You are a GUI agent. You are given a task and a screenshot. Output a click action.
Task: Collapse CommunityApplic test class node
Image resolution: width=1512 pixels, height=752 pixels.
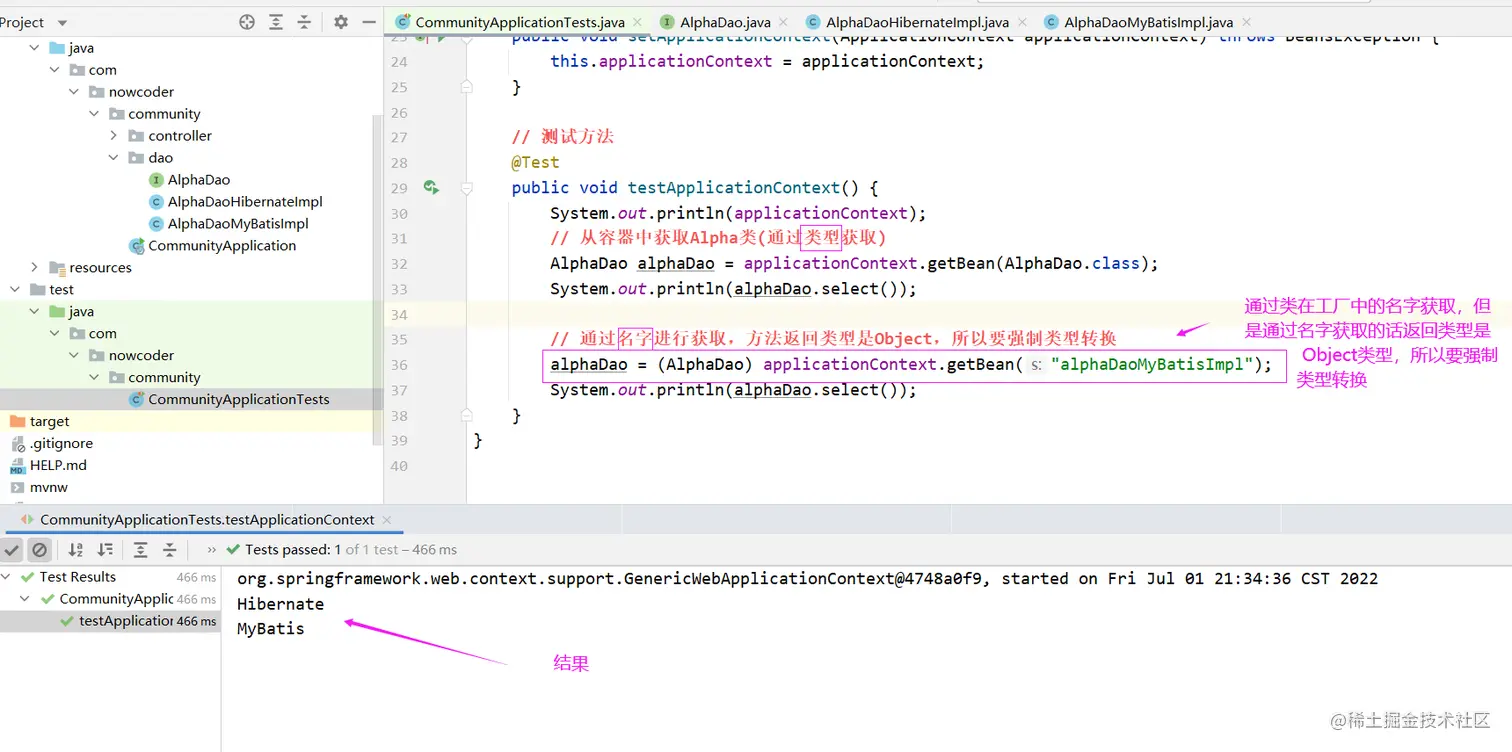point(27,599)
